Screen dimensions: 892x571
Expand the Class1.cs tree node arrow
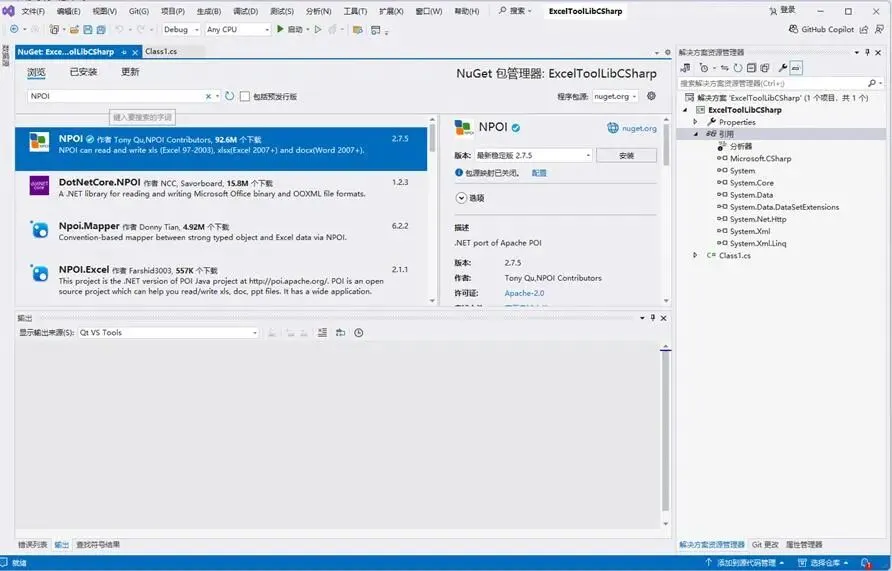(695, 255)
